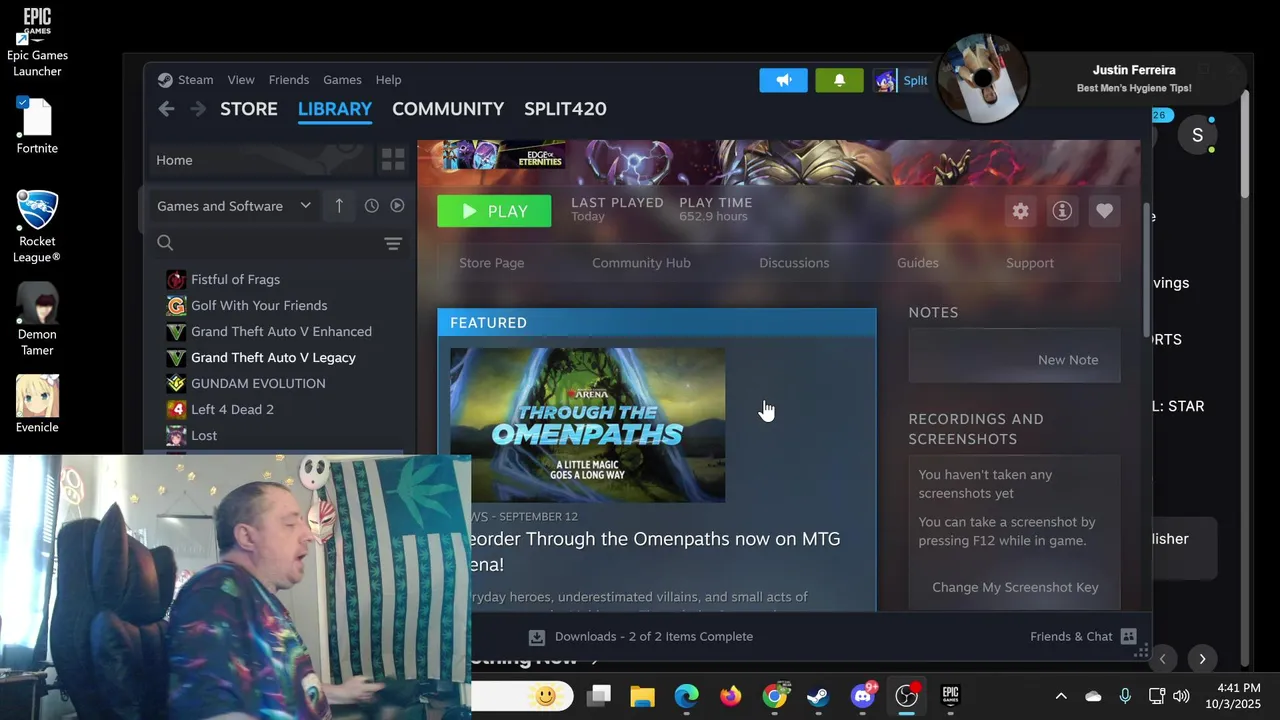Open the green bell notifications button
Image resolution: width=1280 pixels, height=720 pixels.
840,80
